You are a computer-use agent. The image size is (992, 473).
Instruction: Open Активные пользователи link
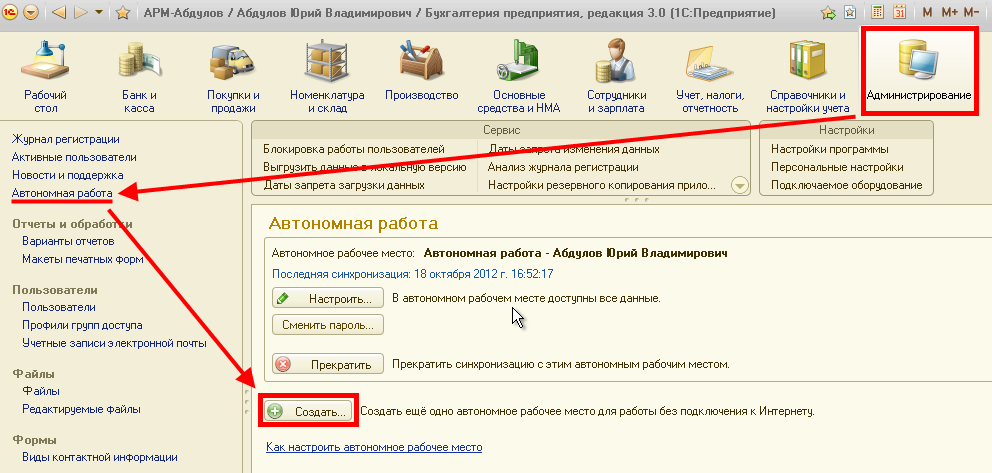pyautogui.click(x=74, y=157)
